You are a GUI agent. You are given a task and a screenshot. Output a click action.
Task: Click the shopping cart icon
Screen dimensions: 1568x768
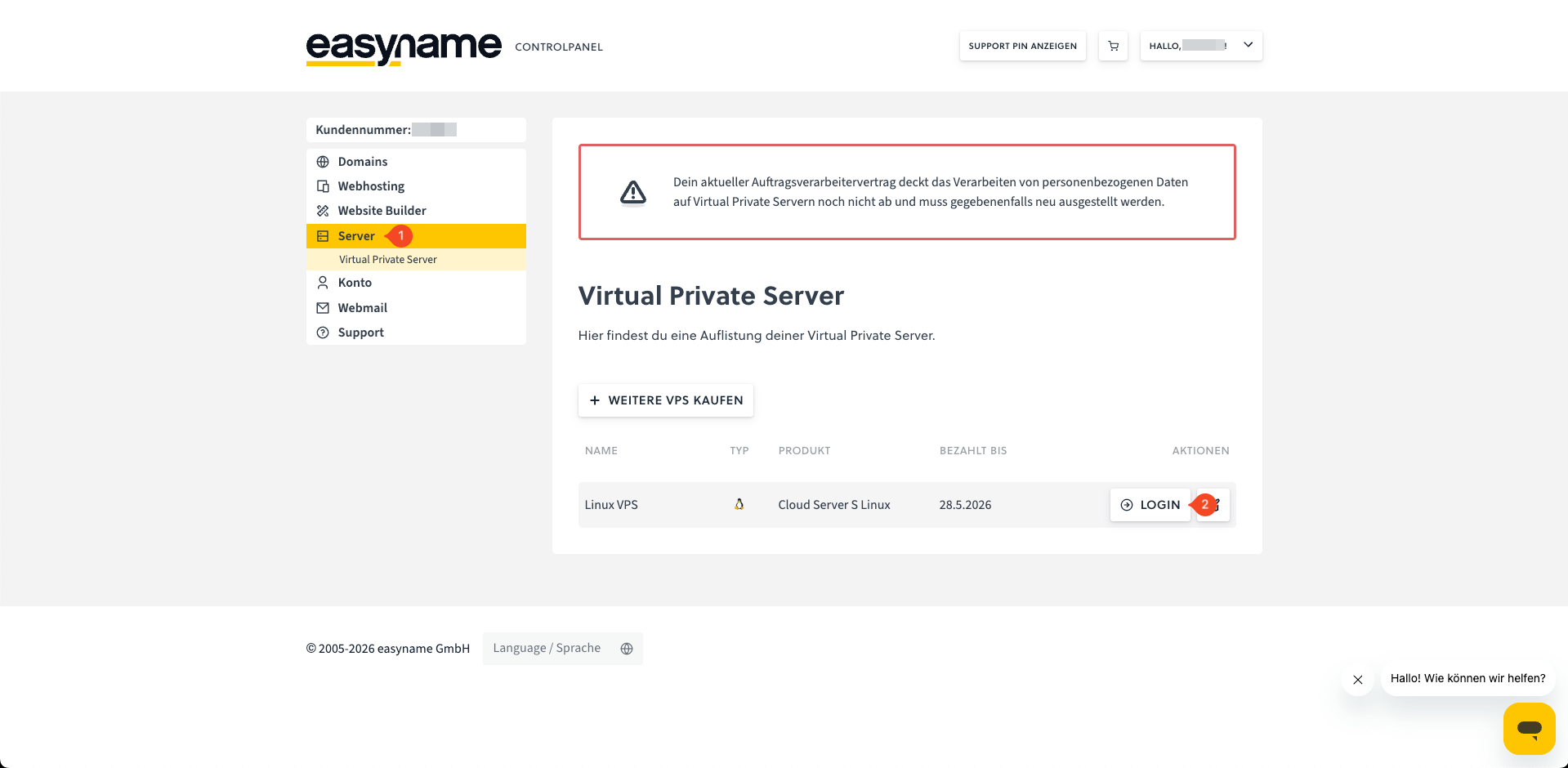1113,47
